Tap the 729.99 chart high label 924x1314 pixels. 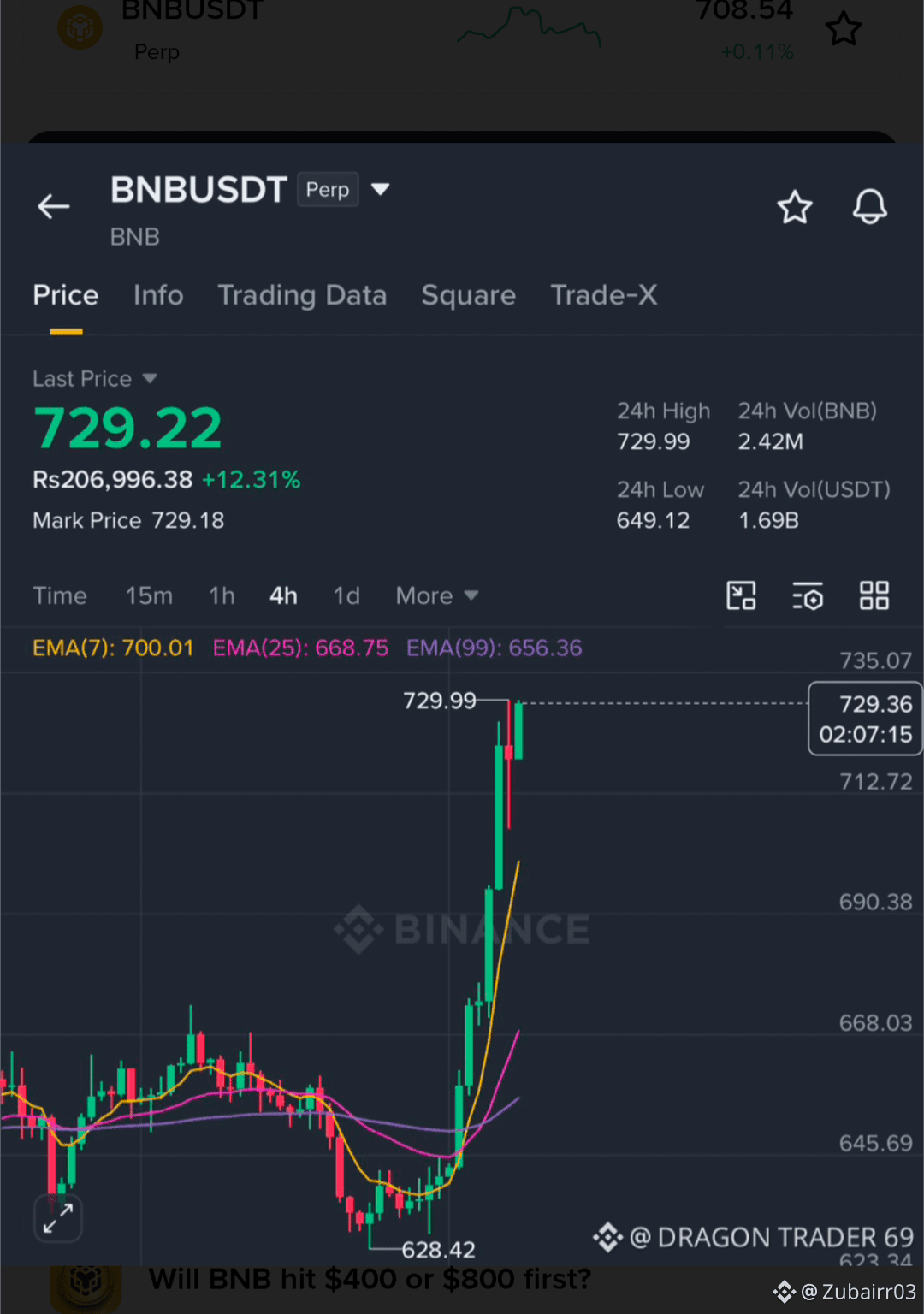[x=440, y=701]
